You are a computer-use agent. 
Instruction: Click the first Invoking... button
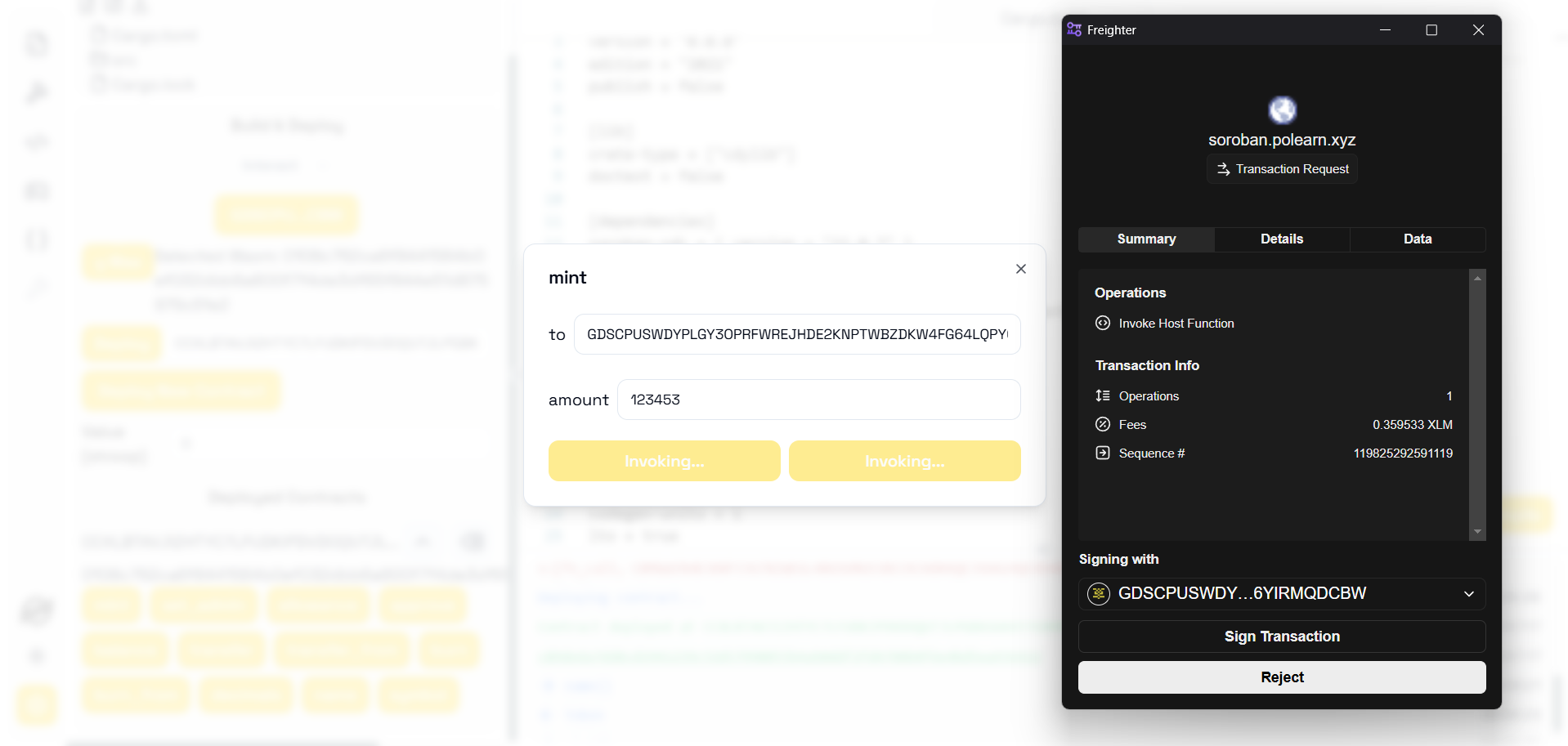pyautogui.click(x=665, y=461)
